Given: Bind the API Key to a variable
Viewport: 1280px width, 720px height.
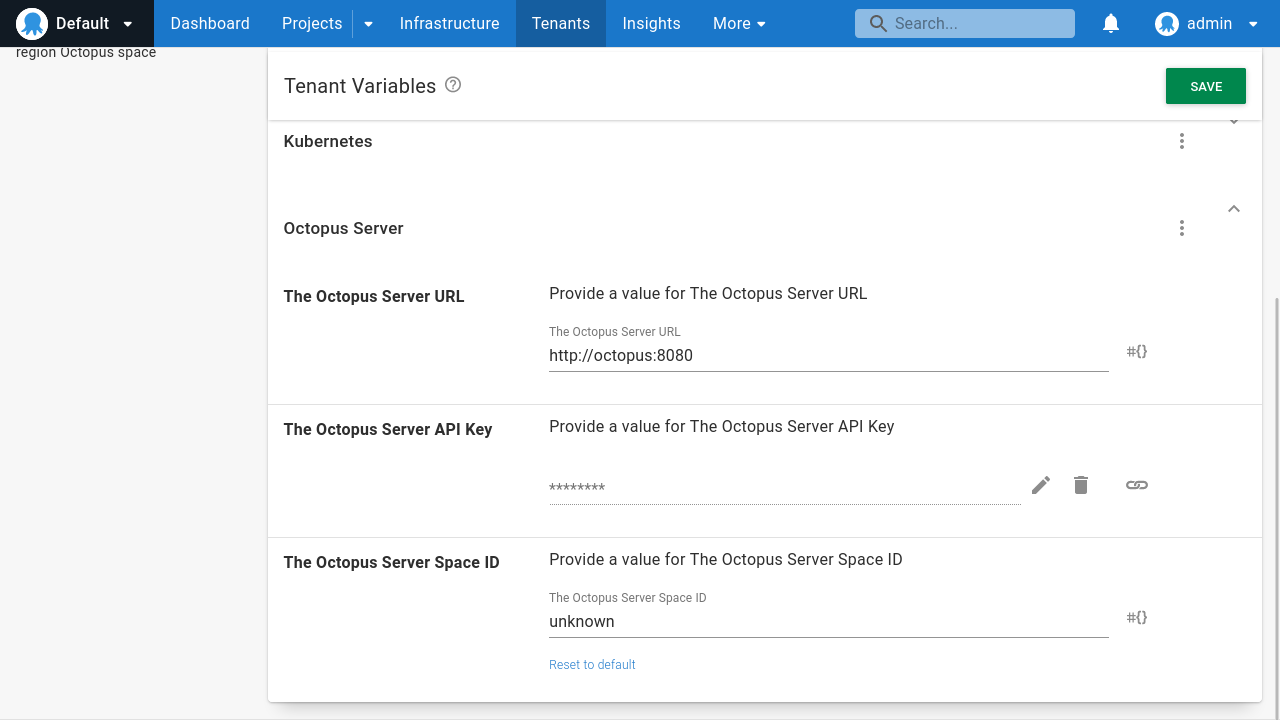Looking at the screenshot, I should pyautogui.click(x=1136, y=485).
